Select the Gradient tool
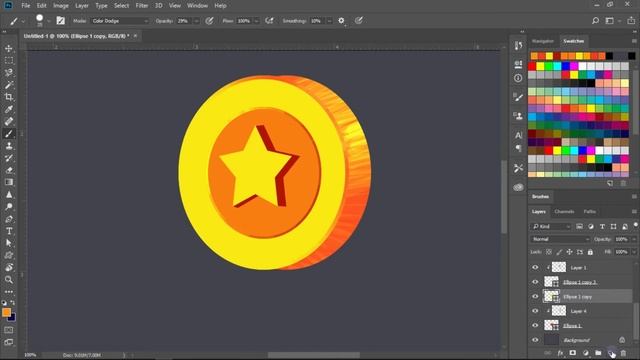640x360 pixels. (x=9, y=182)
